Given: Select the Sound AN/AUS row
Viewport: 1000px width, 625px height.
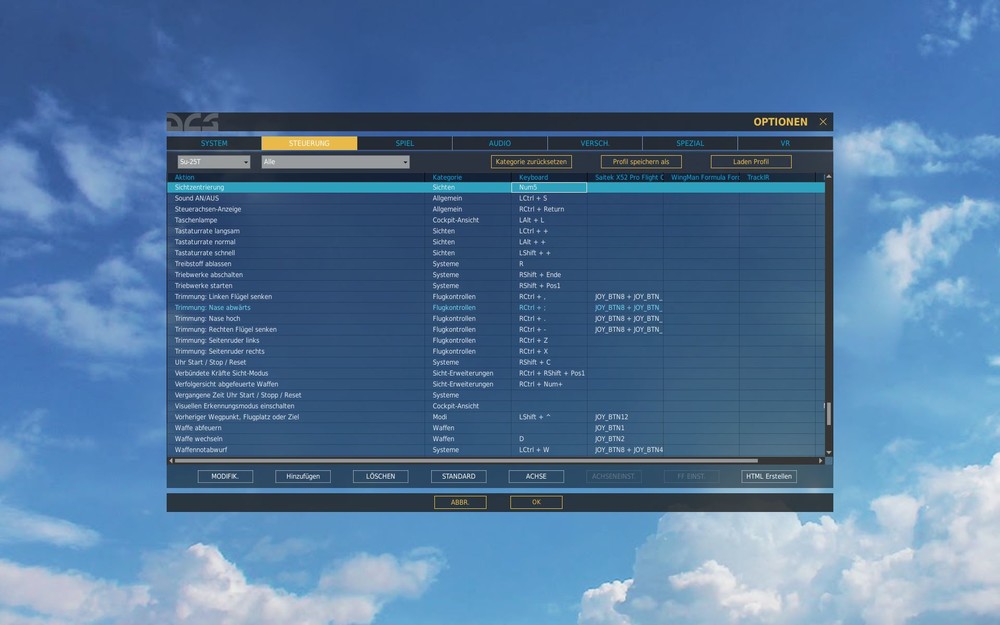Looking at the screenshot, I should tap(496, 198).
